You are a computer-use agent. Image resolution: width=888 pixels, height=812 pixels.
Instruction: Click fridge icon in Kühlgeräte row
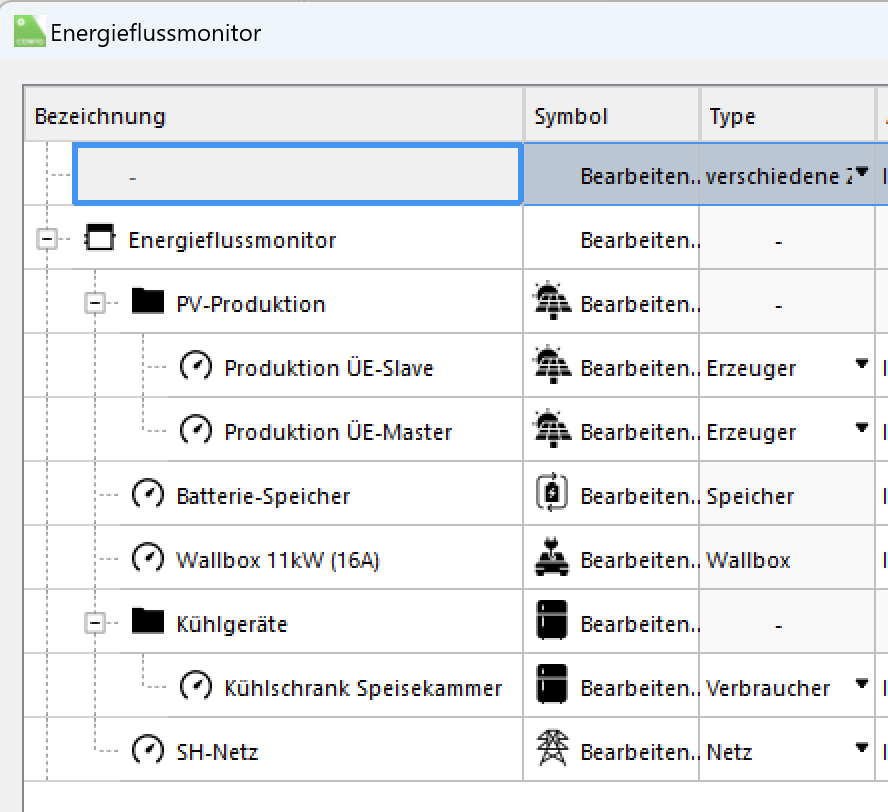553,624
